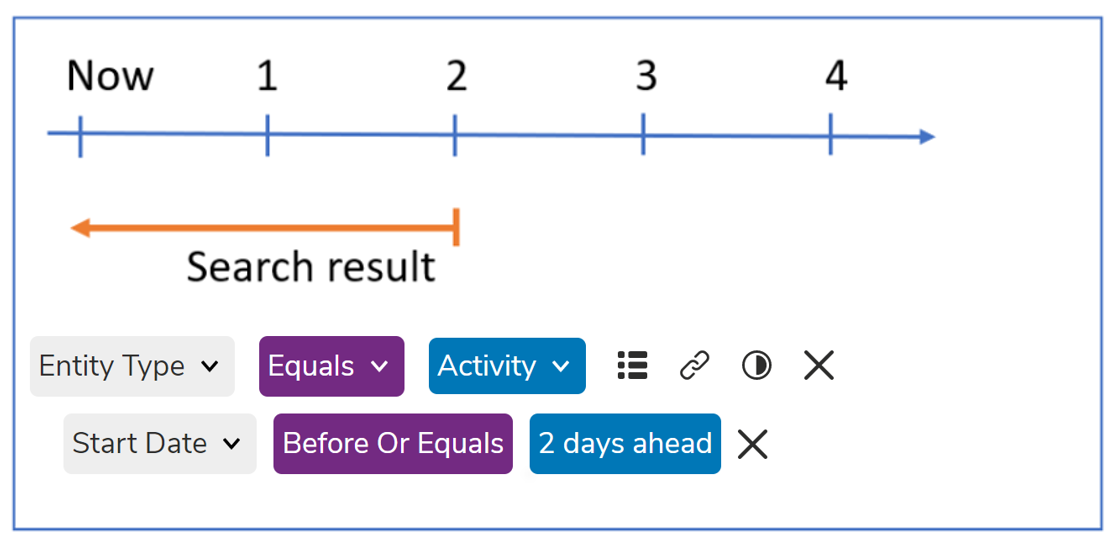Screen dimensions: 1114x539
Task: Remove the Start Date filter row
Action: pos(752,445)
